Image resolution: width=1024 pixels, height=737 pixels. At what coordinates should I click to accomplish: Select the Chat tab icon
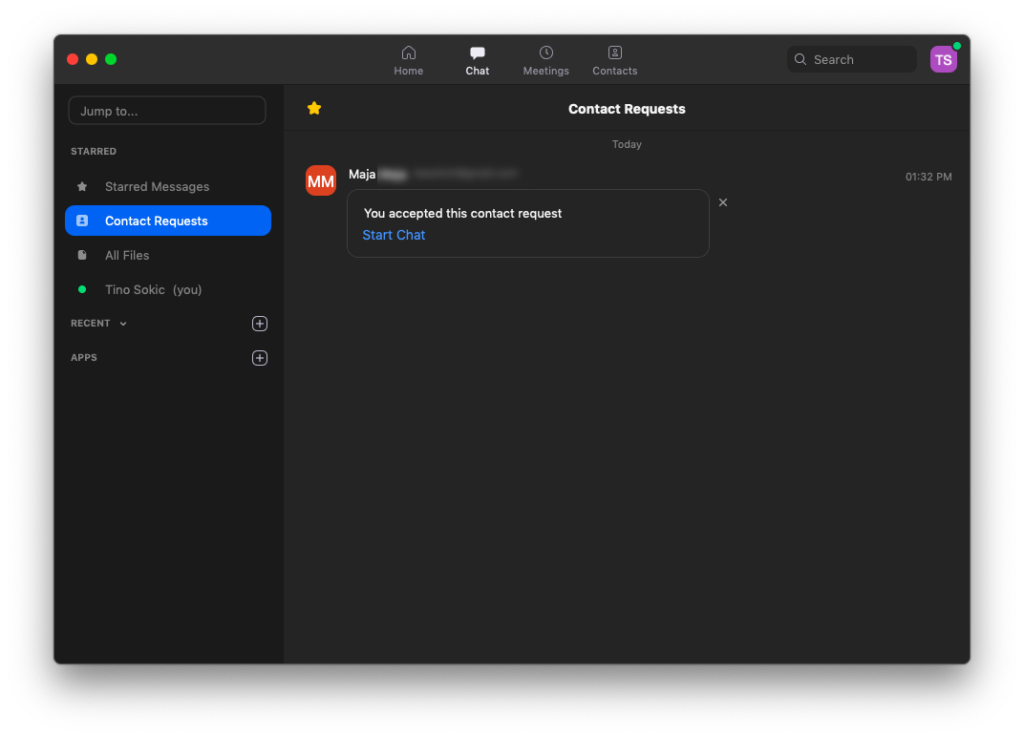point(477,54)
